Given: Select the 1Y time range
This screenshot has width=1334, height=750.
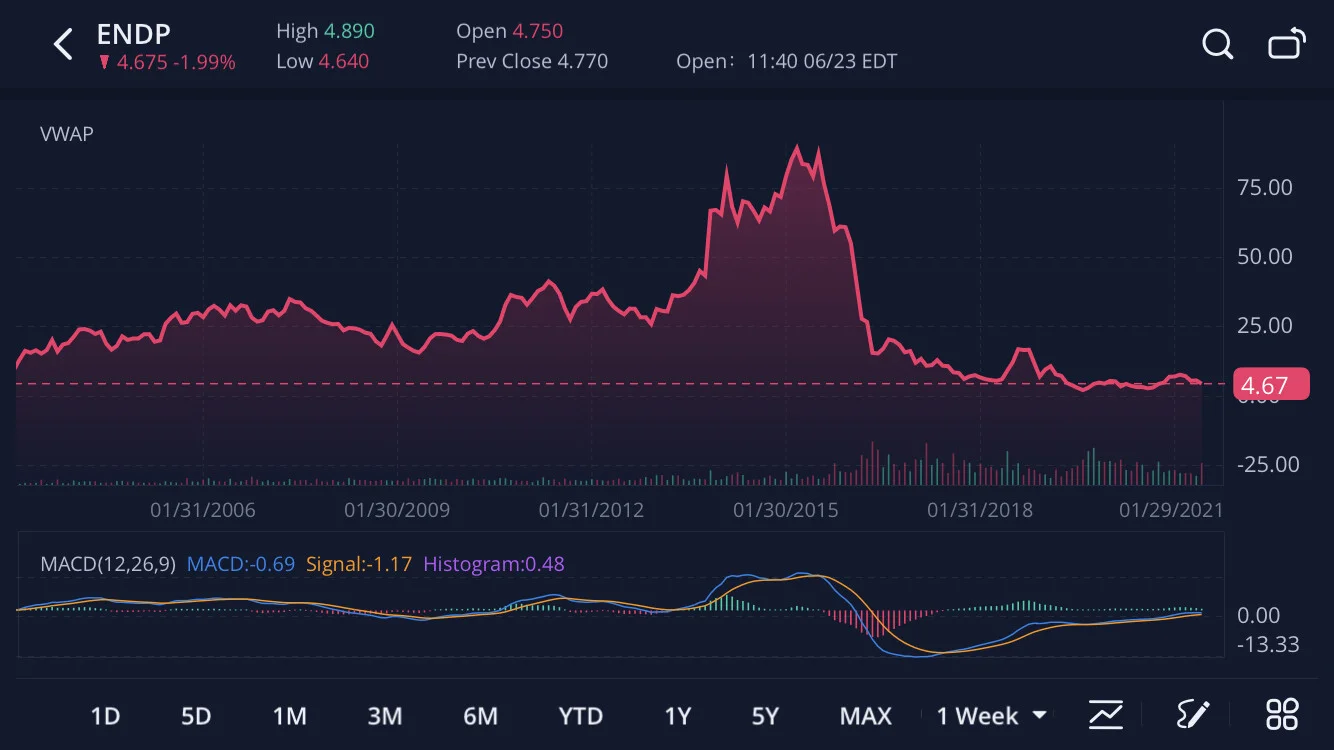Looking at the screenshot, I should point(678,716).
